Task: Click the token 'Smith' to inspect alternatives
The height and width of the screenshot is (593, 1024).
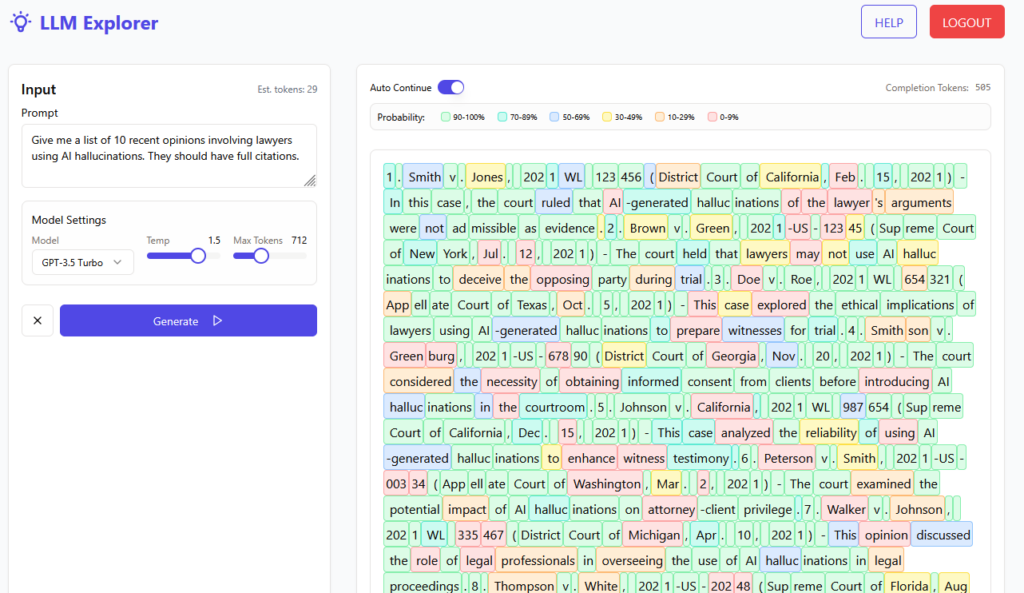Action: (424, 176)
